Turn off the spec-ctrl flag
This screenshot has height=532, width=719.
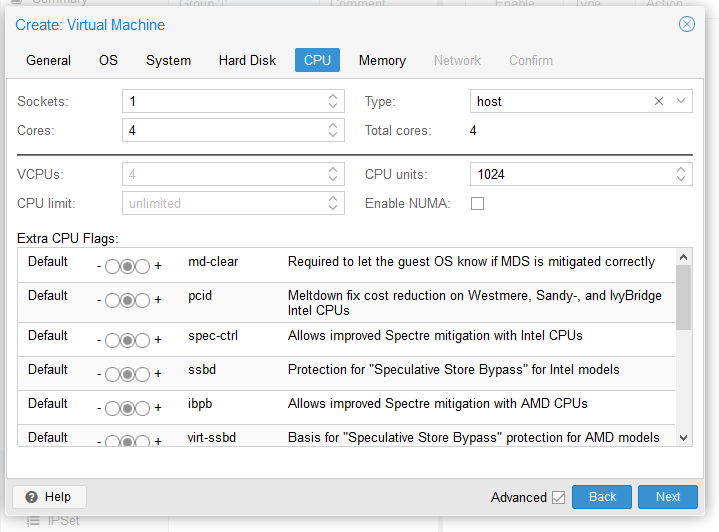(112, 340)
